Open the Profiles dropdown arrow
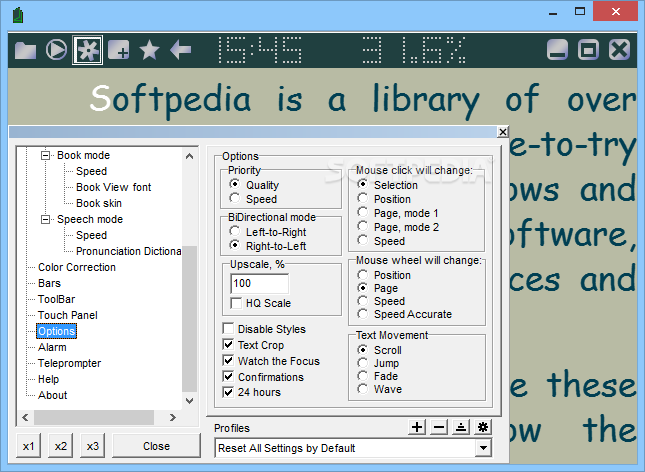The height and width of the screenshot is (472, 645). [x=483, y=448]
